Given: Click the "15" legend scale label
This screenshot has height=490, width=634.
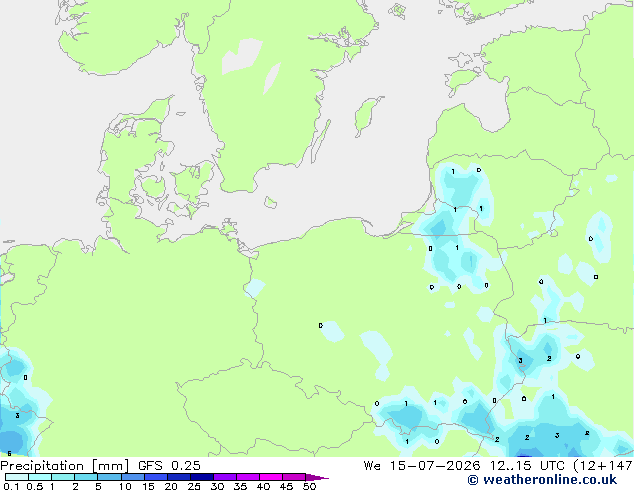Looking at the screenshot, I should pyautogui.click(x=148, y=486).
